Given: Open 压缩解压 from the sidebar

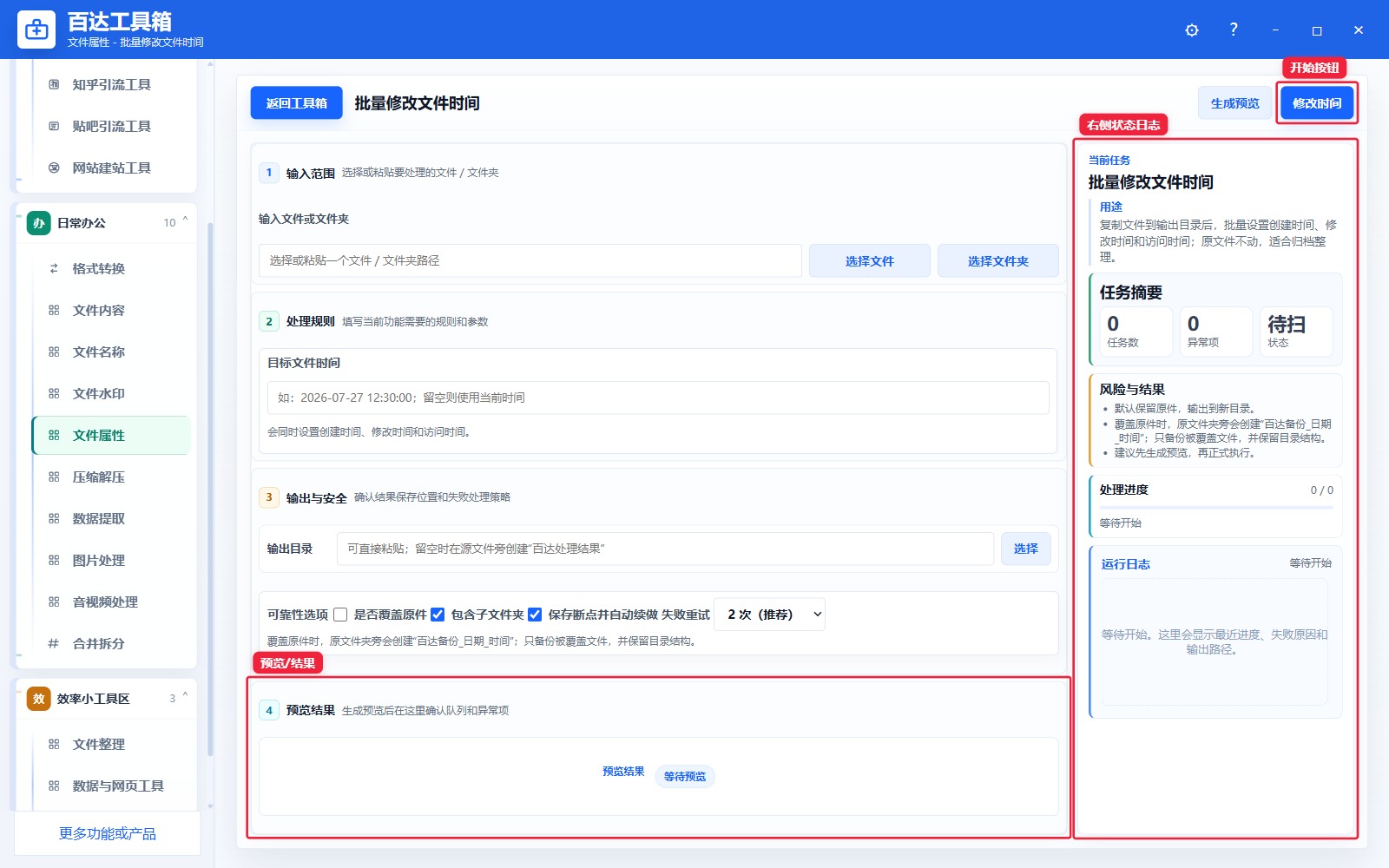Looking at the screenshot, I should point(111,477).
